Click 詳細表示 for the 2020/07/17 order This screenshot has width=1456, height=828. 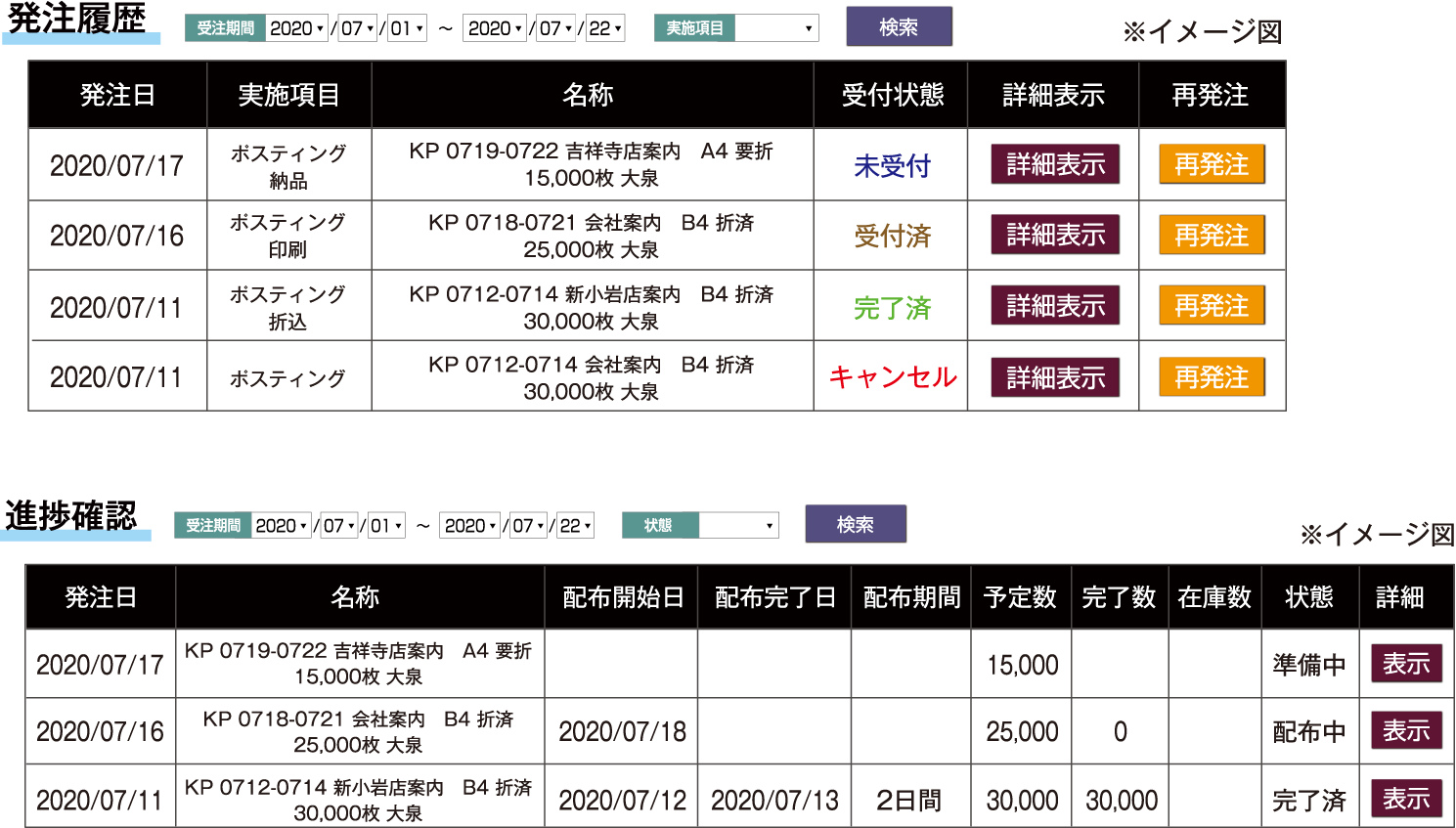tap(1055, 164)
